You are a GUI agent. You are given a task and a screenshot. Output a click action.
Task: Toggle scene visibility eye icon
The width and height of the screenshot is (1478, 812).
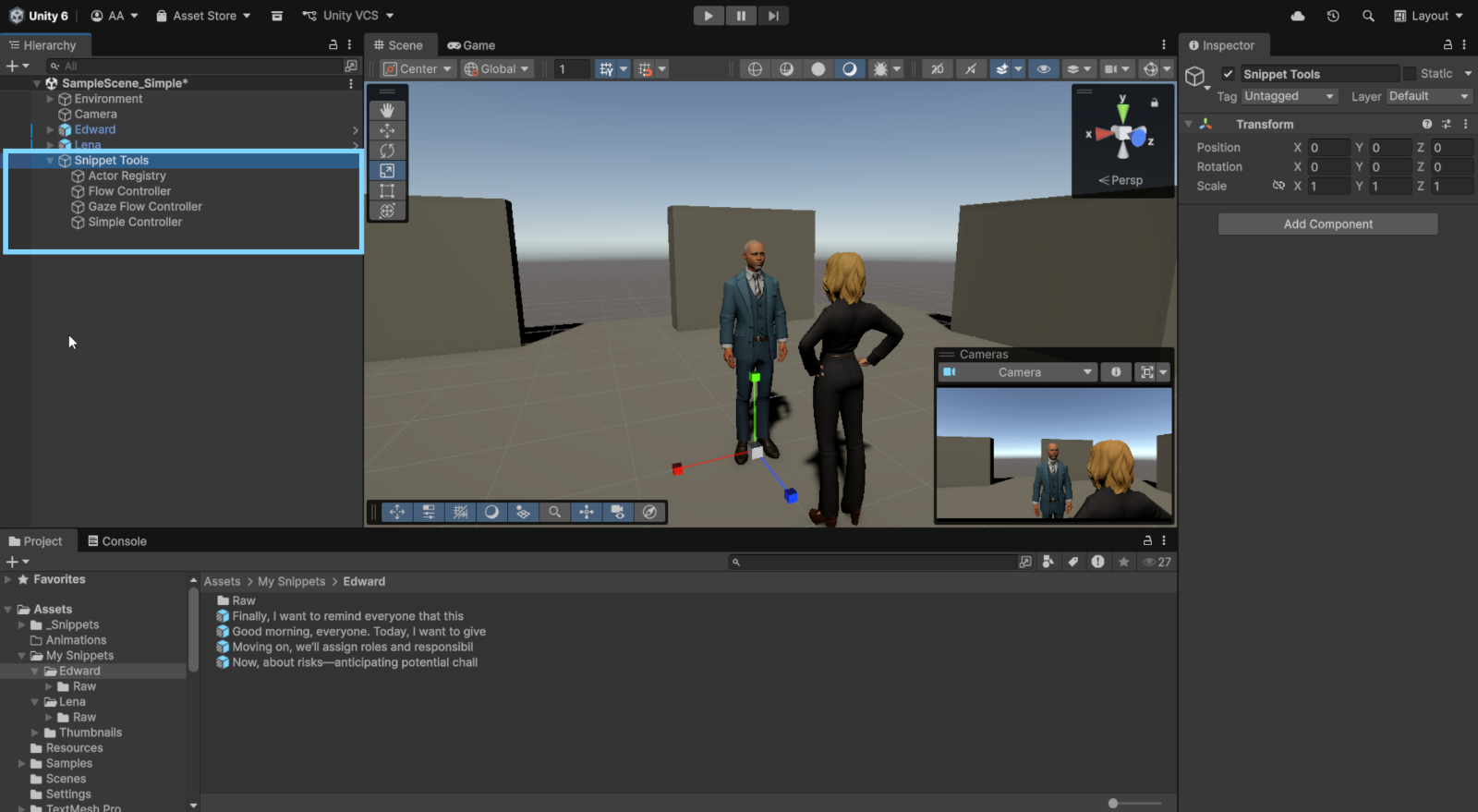point(1044,69)
